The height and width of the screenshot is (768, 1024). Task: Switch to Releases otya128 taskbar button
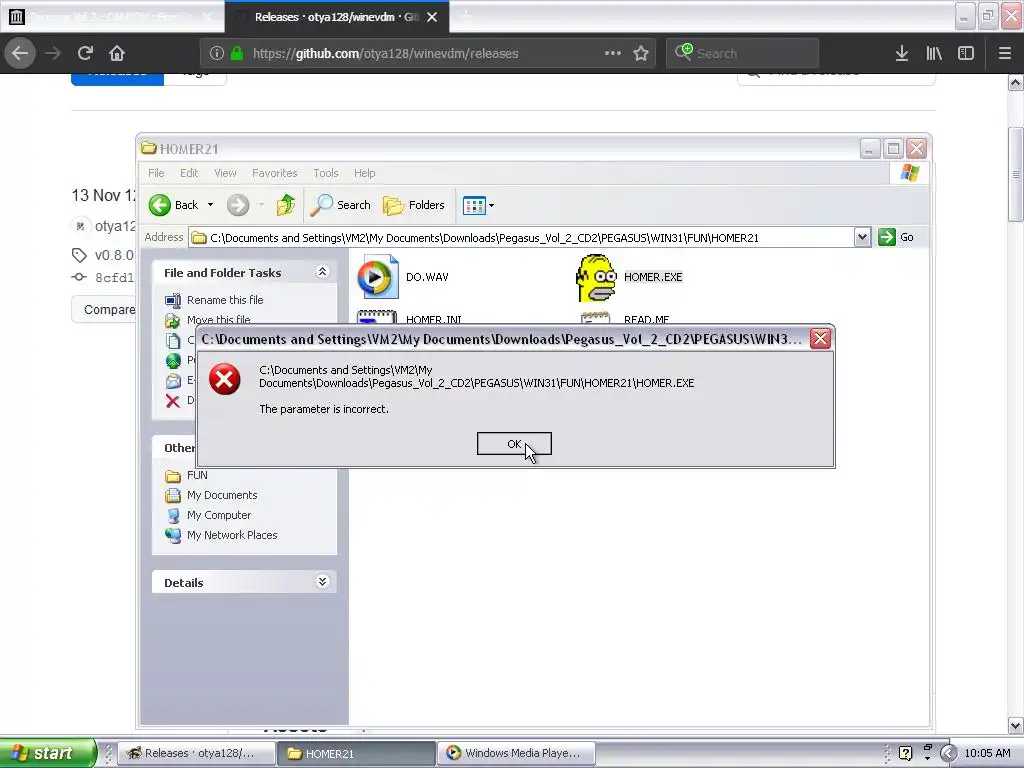(x=195, y=753)
